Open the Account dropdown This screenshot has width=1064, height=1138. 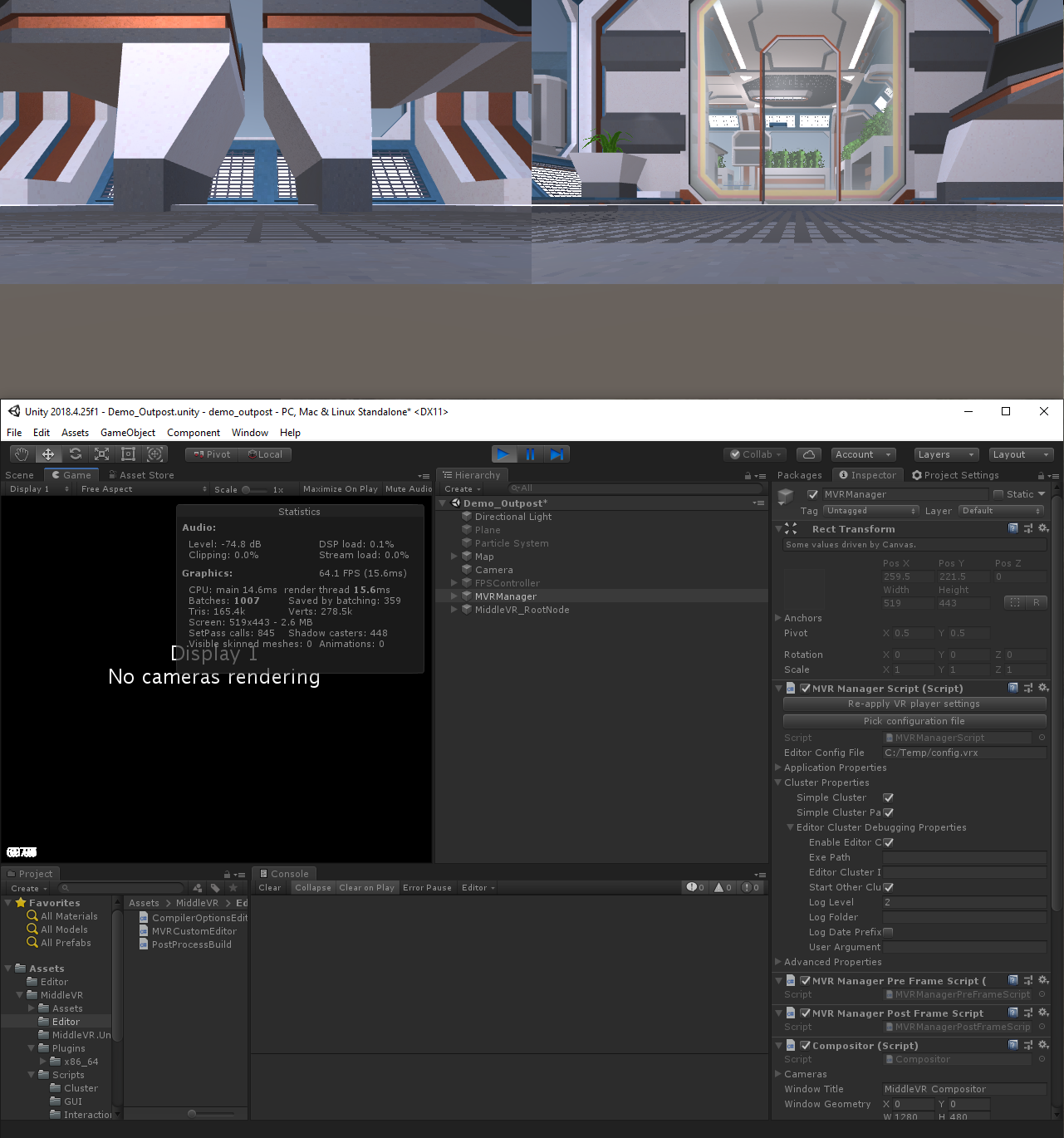coord(863,454)
